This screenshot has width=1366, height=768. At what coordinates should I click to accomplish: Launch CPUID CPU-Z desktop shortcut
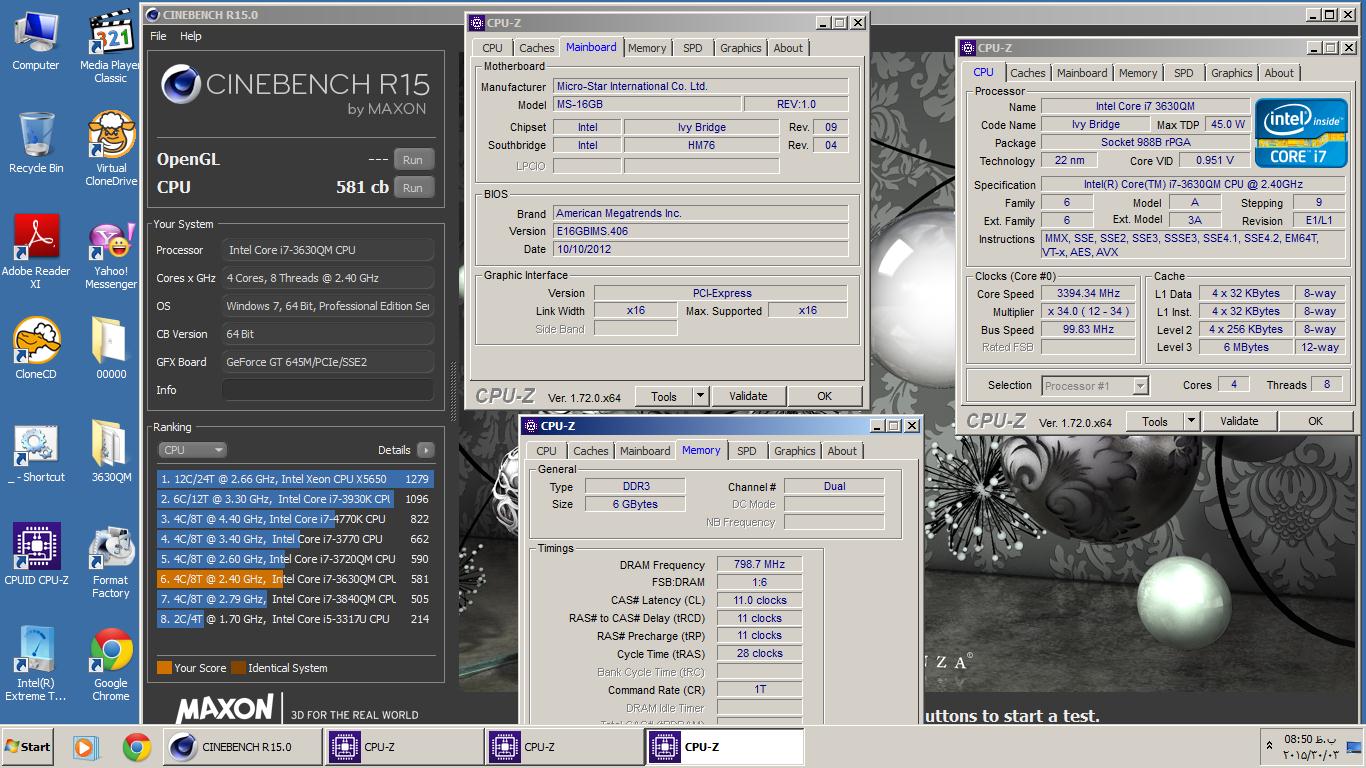click(36, 554)
